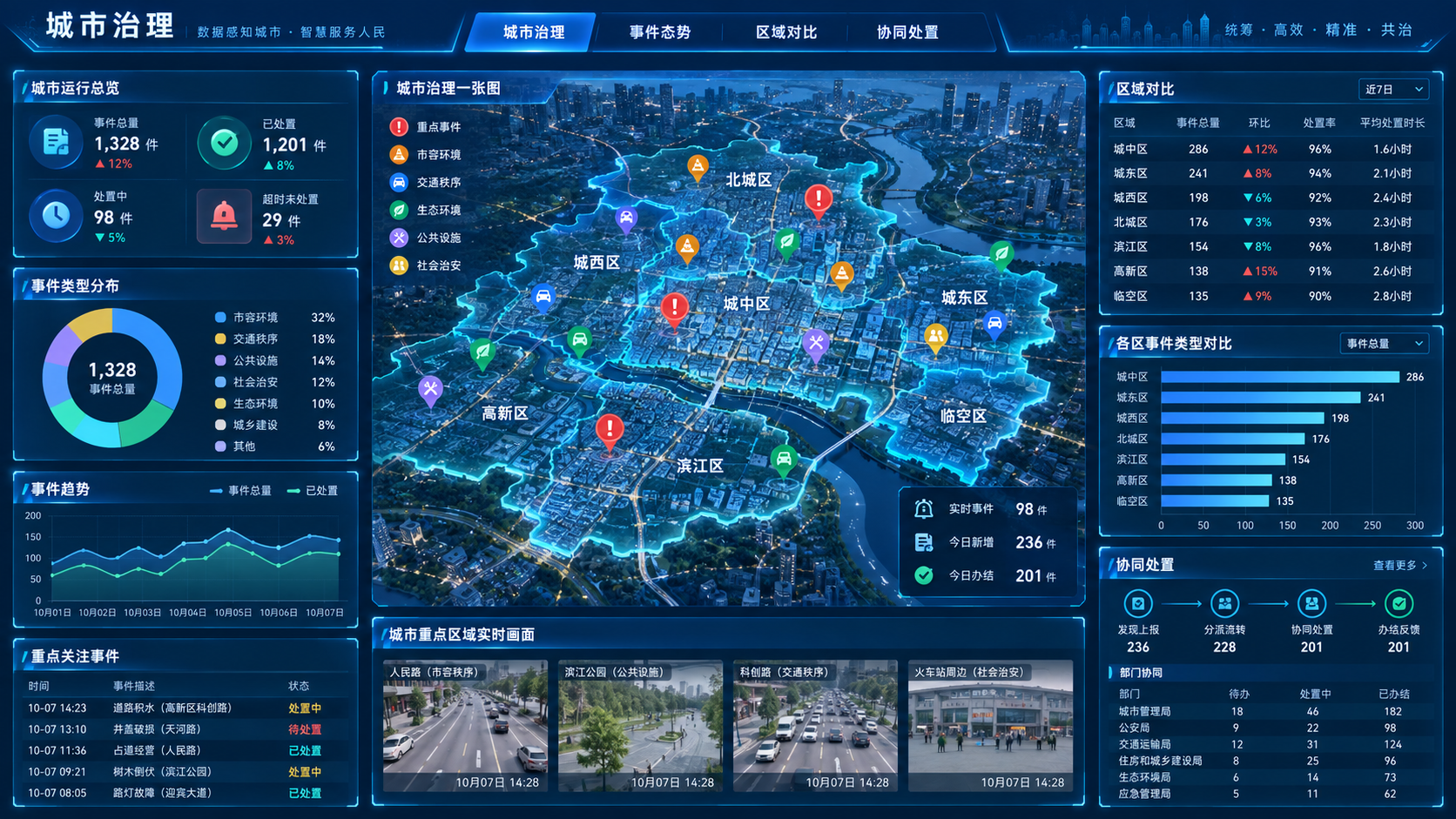Click the 实时事件 alarm icon on map panel
1456x819 pixels.
pyautogui.click(x=924, y=509)
